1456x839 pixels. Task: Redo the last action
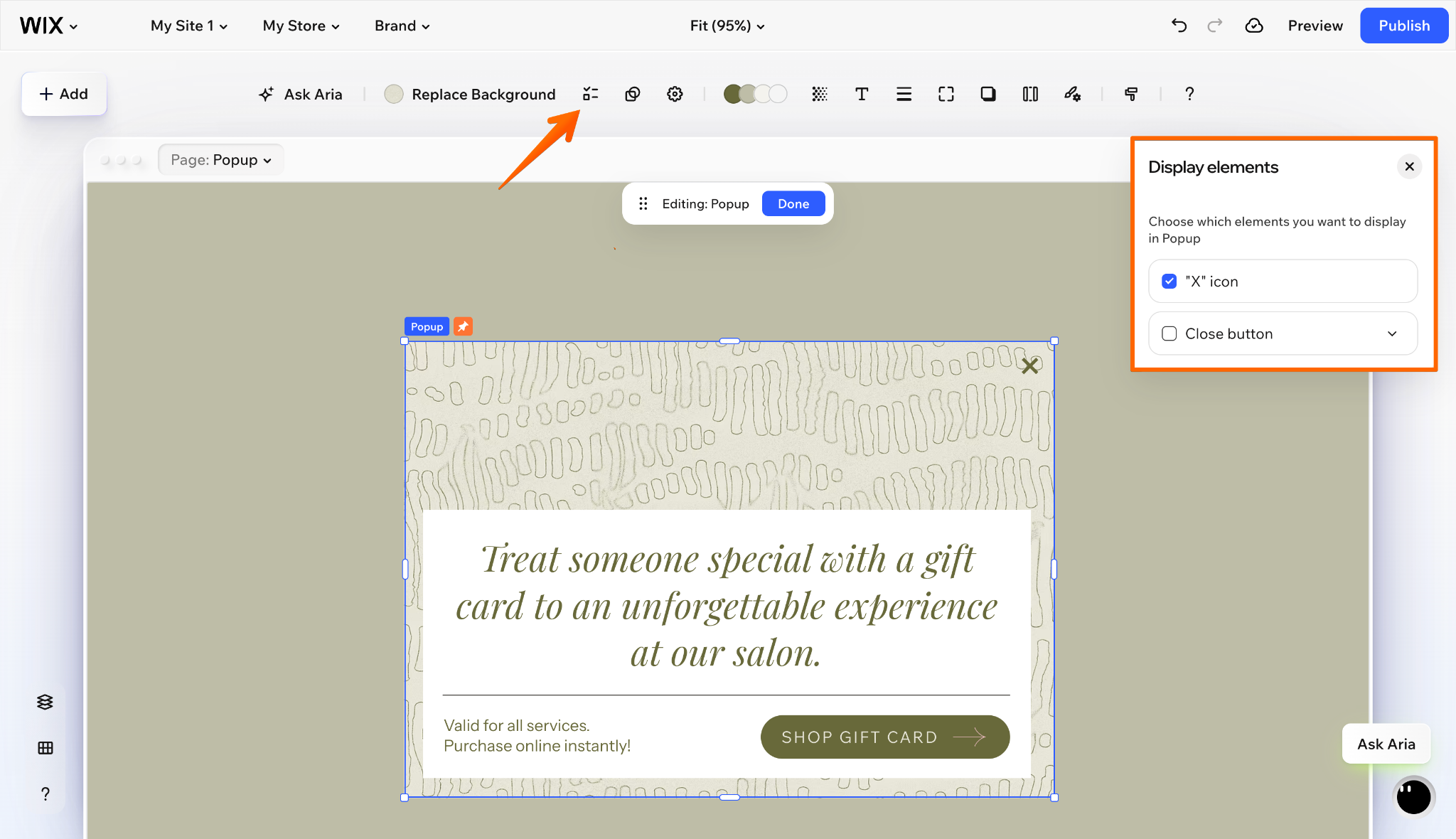1215,26
